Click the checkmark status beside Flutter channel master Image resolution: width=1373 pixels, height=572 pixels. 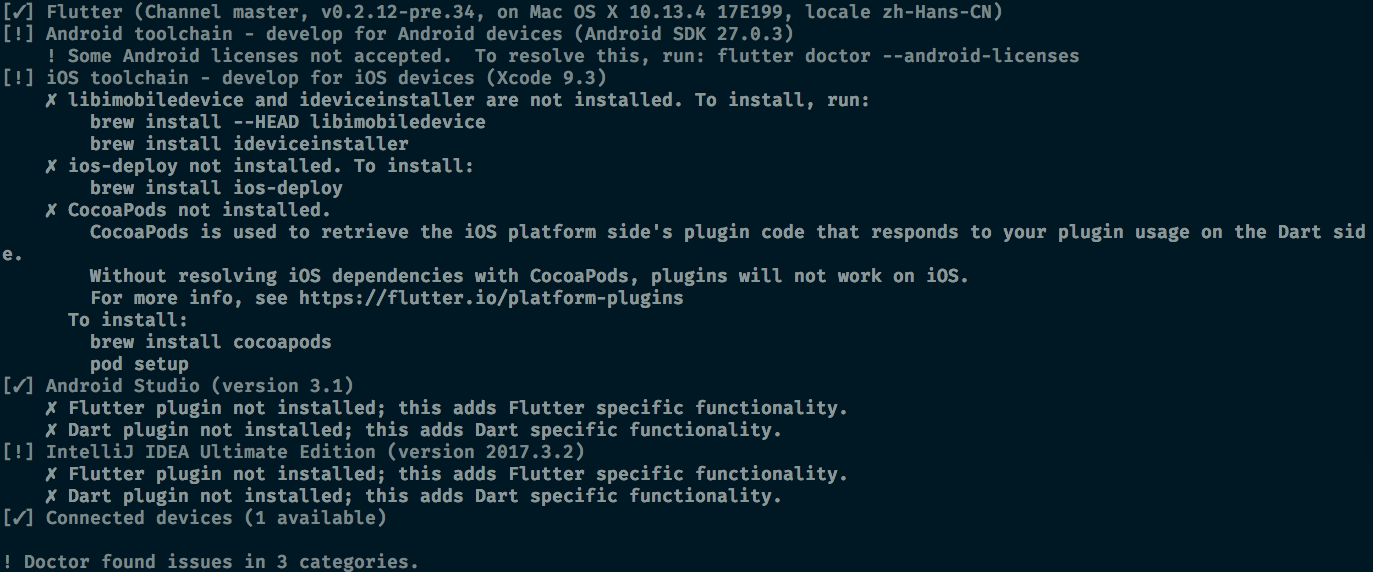[x=18, y=12]
